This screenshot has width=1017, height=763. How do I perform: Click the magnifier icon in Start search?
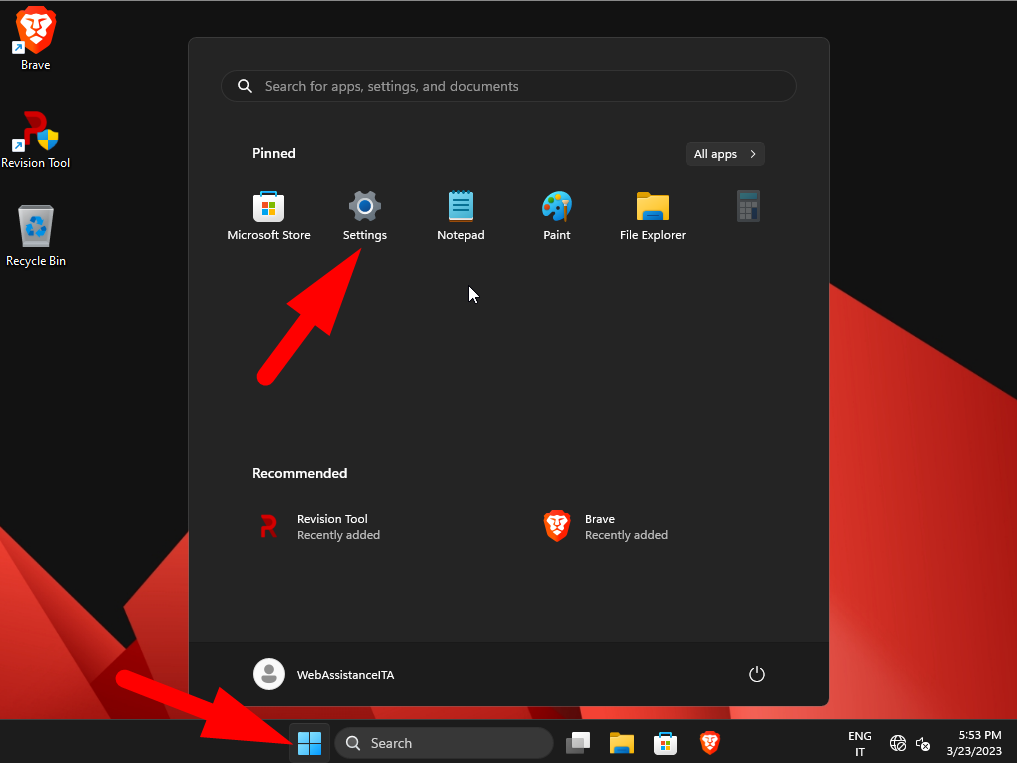(245, 86)
